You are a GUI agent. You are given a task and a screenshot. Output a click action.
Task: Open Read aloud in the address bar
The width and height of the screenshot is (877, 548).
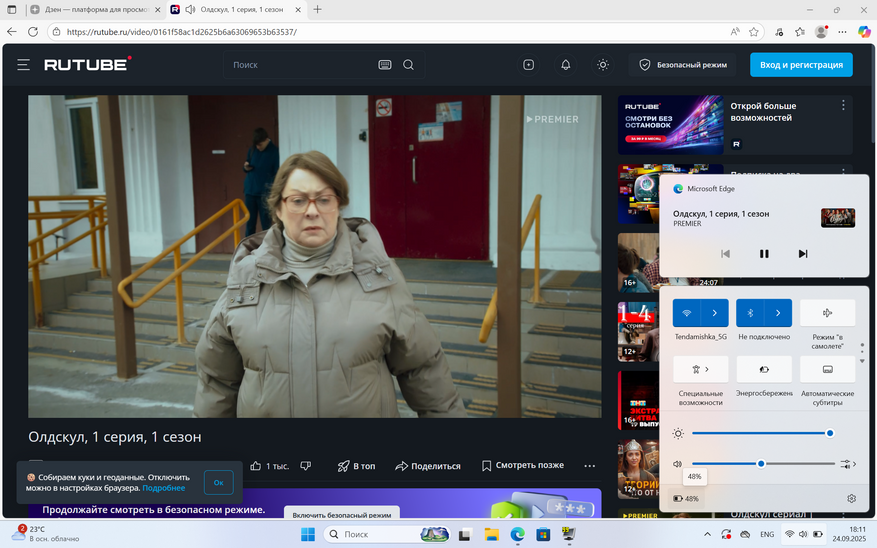pyautogui.click(x=734, y=32)
